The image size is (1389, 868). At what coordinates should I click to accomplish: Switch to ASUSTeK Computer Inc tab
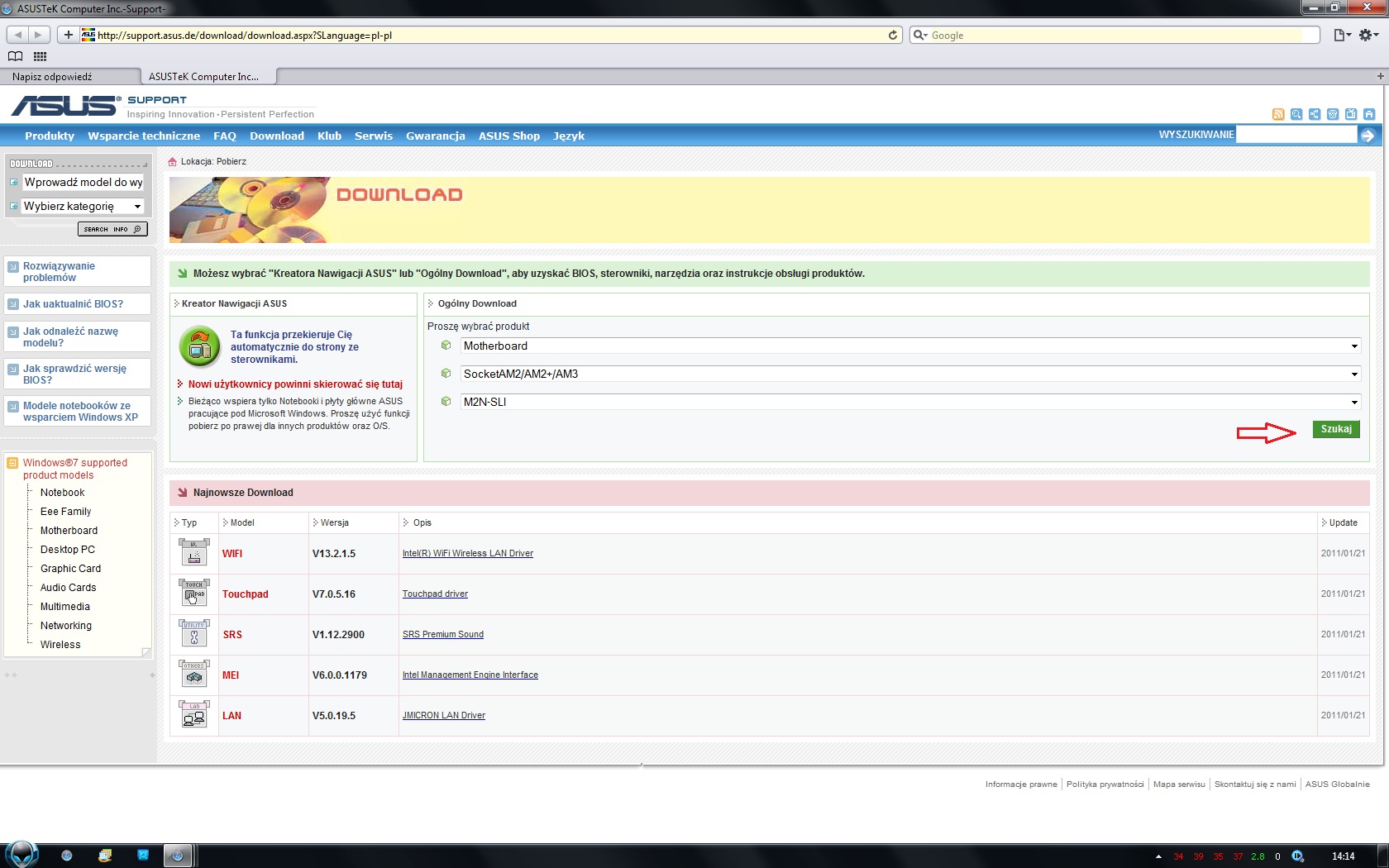[x=207, y=77]
